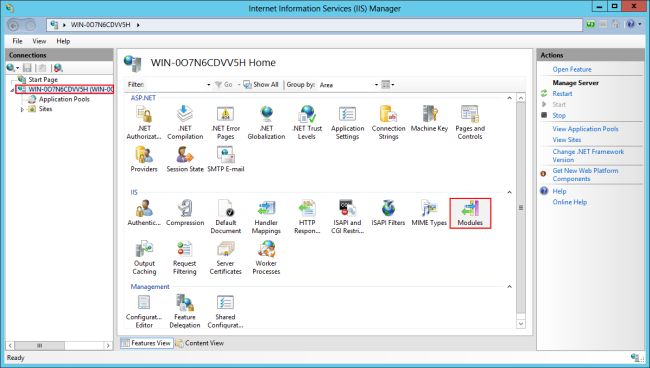The height and width of the screenshot is (368, 650).
Task: Open the view mode dropdown button
Action: click(x=388, y=85)
